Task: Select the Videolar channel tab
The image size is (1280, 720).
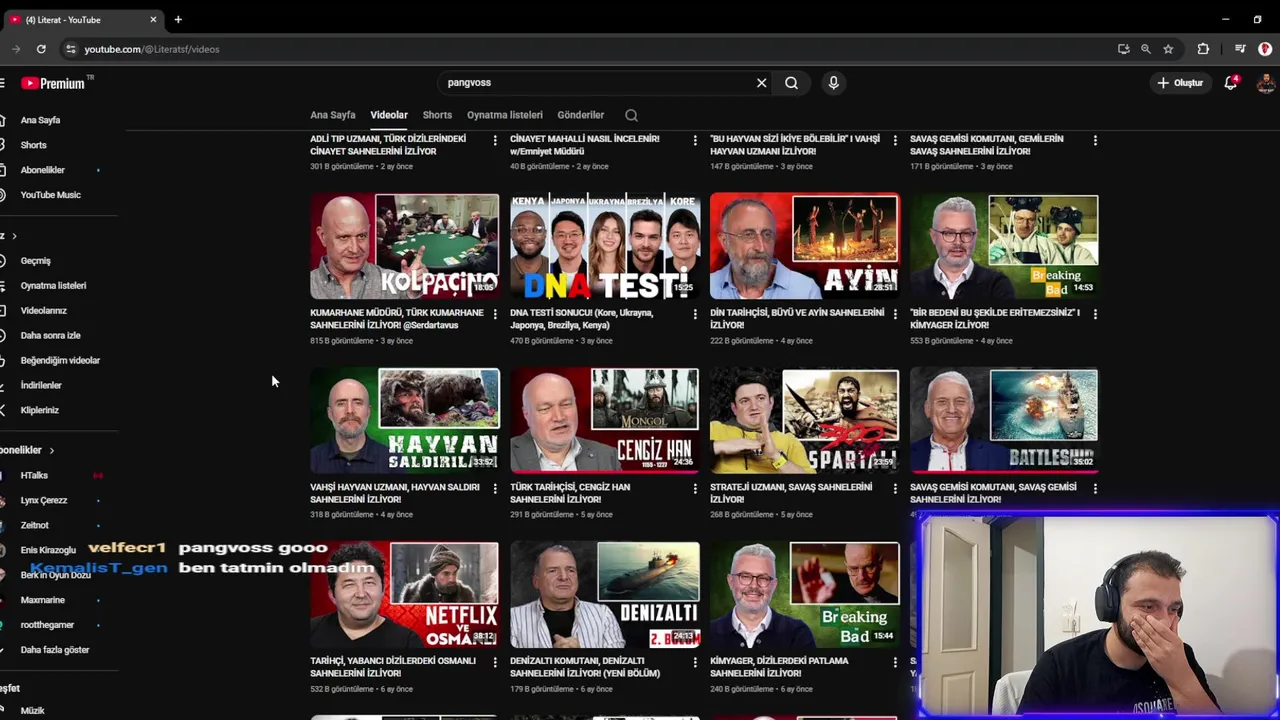Action: 389,115
